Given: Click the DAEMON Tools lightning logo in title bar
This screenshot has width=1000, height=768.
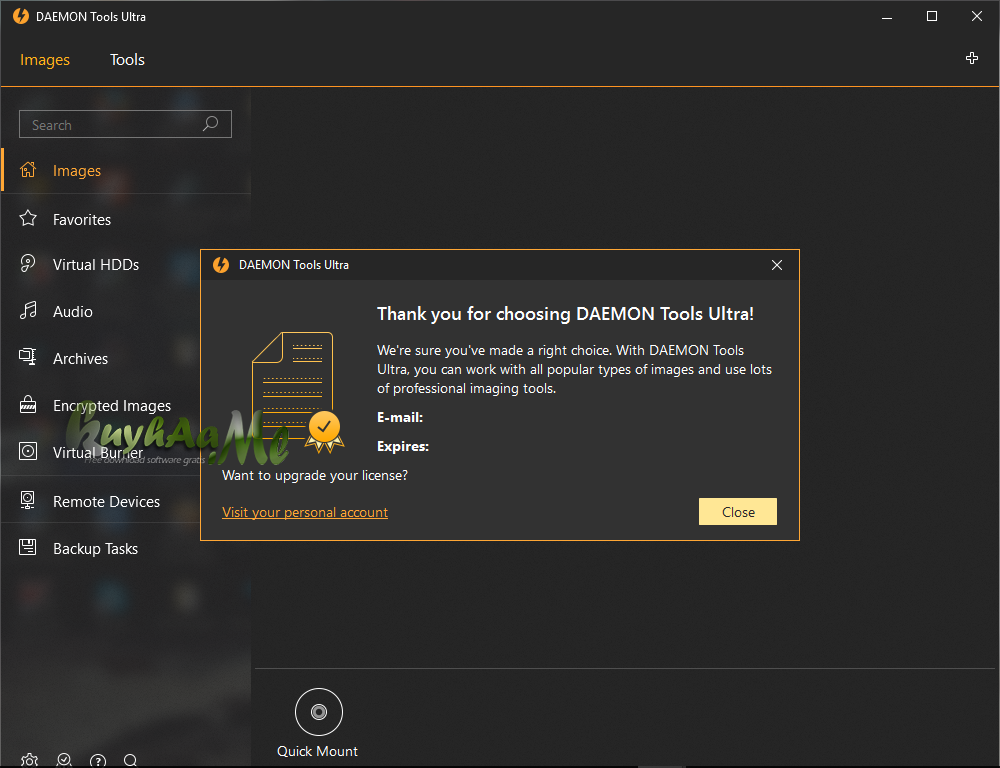Looking at the screenshot, I should click(21, 17).
